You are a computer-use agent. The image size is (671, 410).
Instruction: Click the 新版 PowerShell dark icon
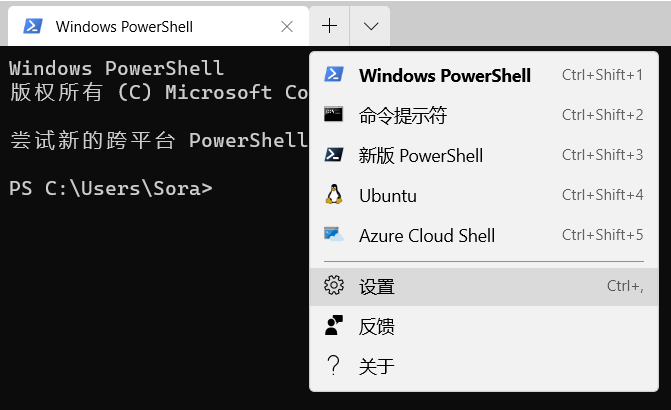point(334,155)
